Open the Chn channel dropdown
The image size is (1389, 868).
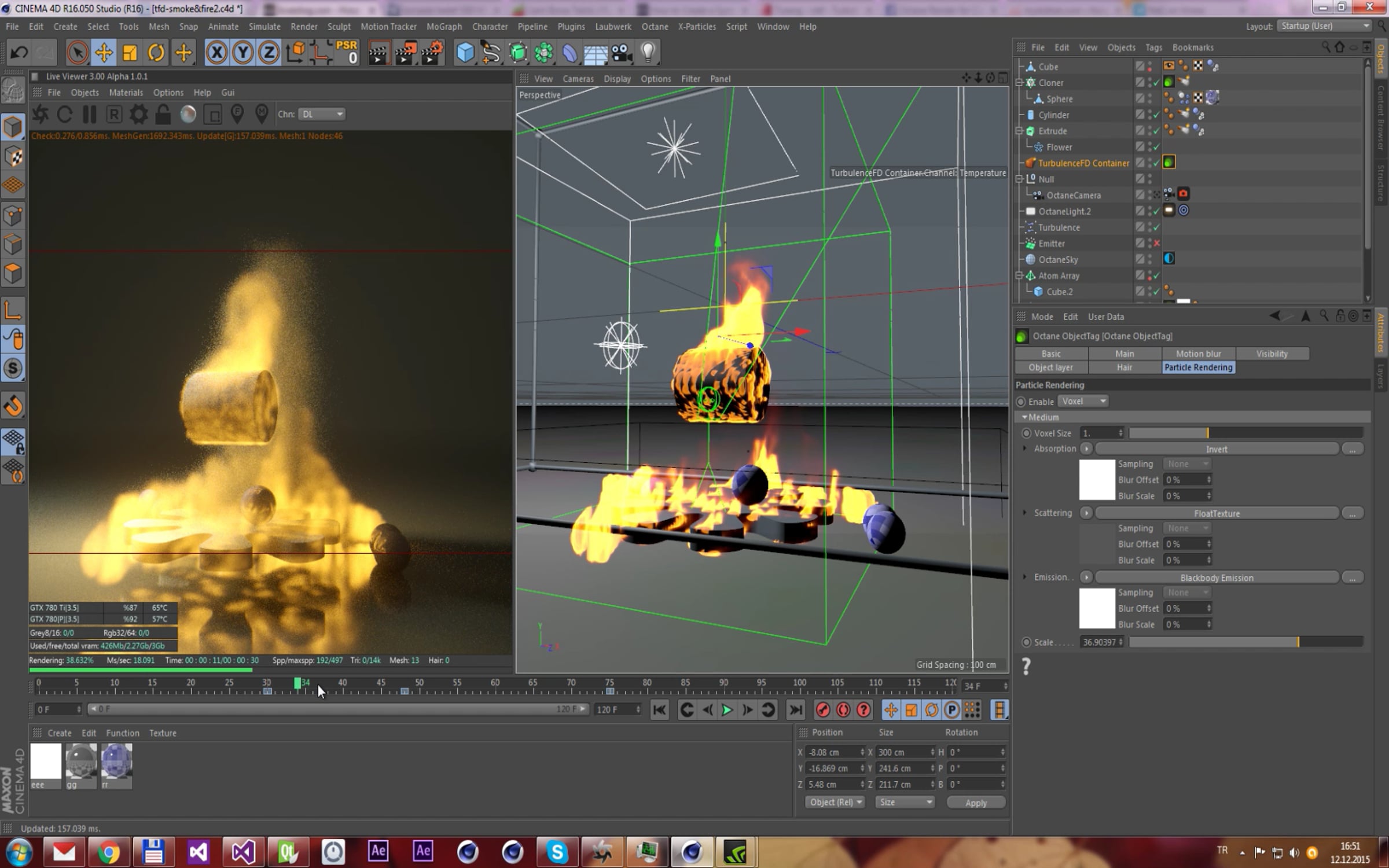click(x=322, y=114)
